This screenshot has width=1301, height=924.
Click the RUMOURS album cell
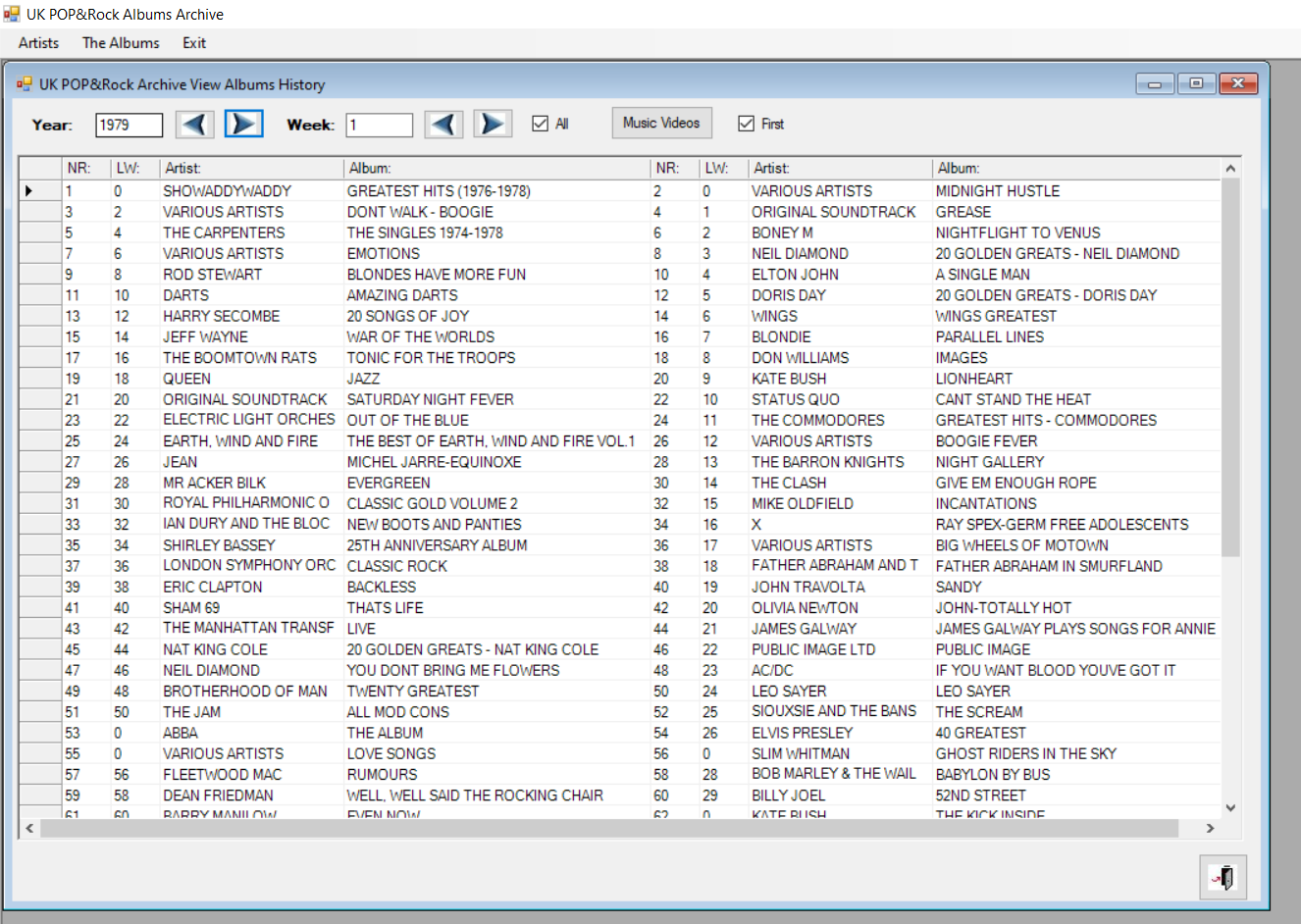497,774
